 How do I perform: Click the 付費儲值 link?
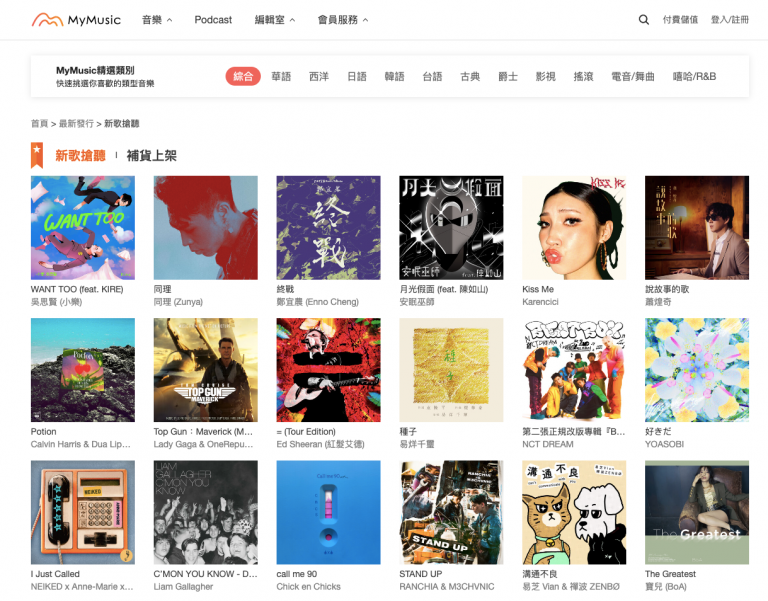tap(680, 20)
